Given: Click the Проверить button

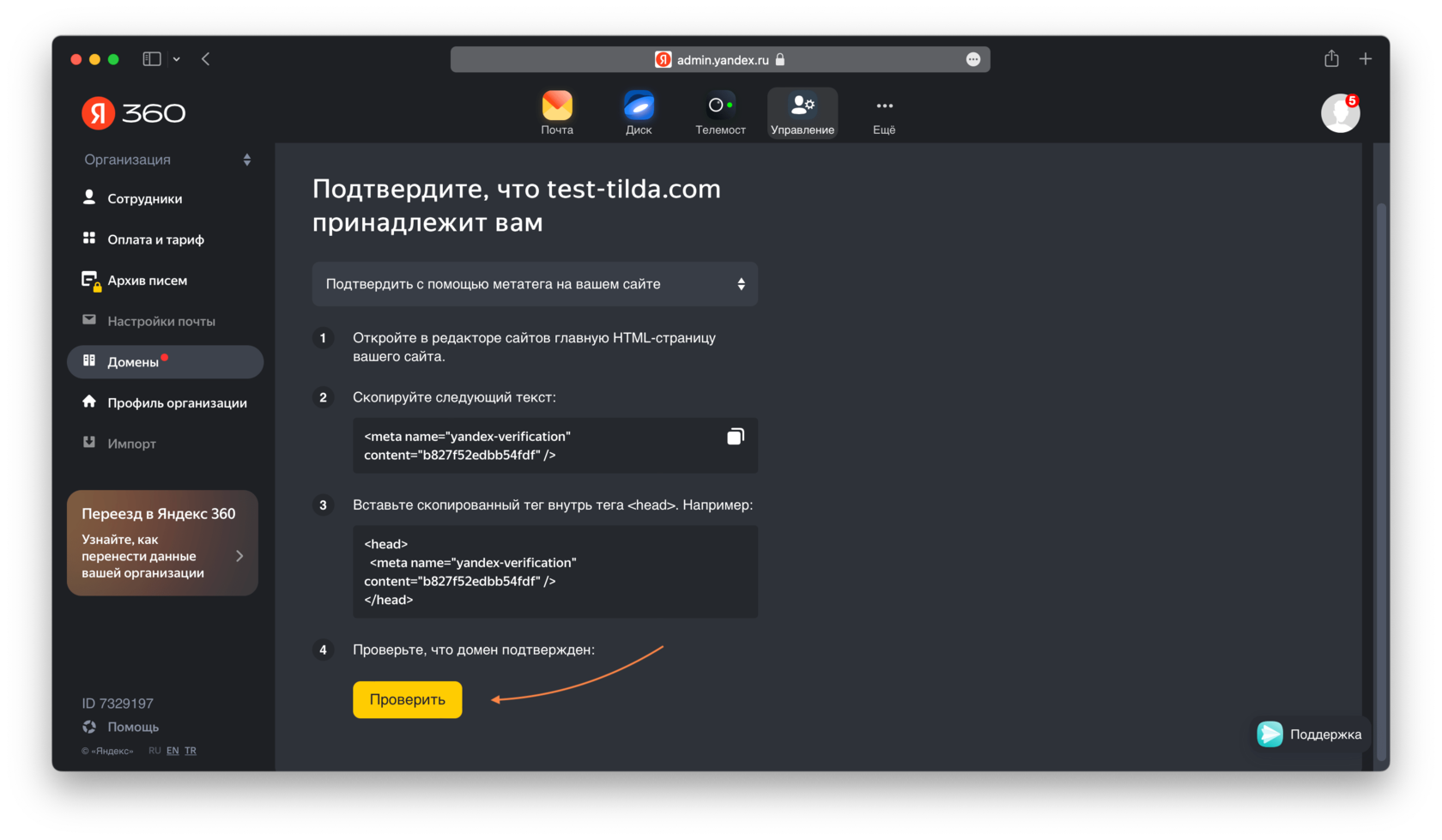Looking at the screenshot, I should click(408, 699).
